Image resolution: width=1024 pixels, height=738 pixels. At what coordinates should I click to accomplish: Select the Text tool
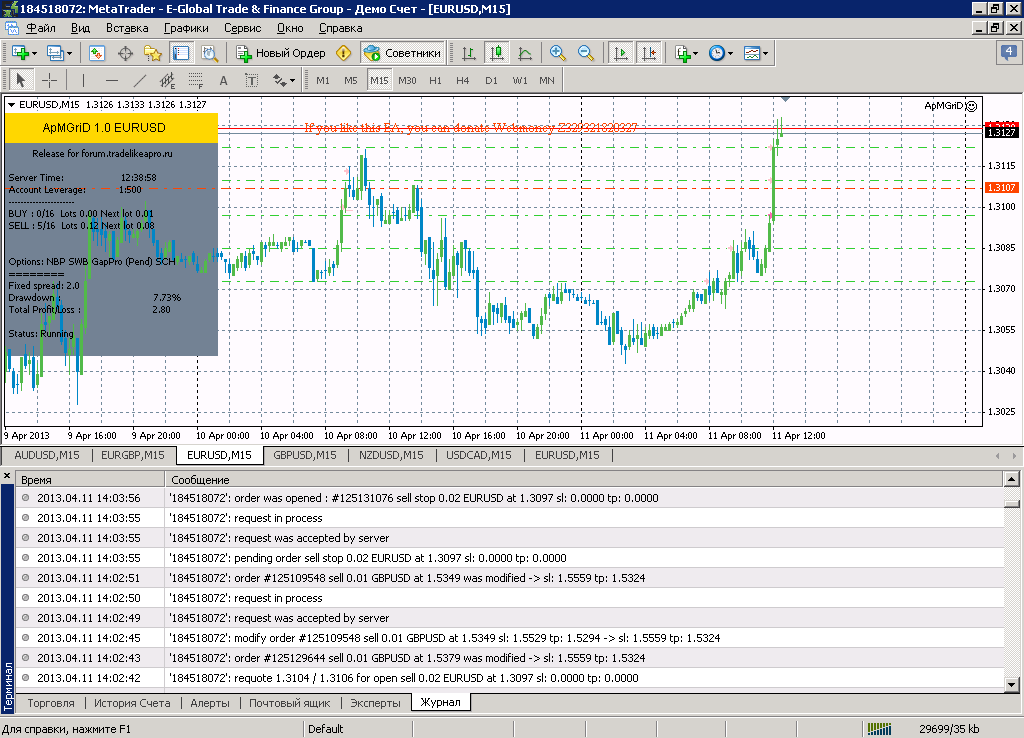[x=224, y=80]
